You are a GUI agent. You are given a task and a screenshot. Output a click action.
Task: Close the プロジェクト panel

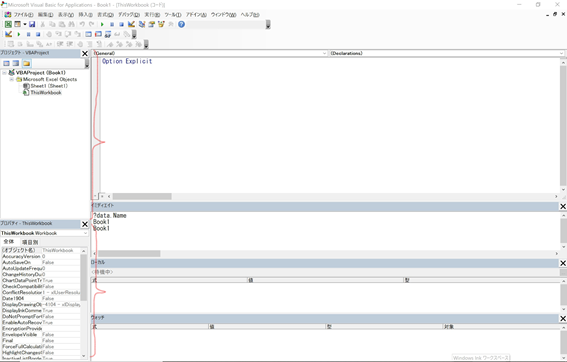[x=85, y=54]
